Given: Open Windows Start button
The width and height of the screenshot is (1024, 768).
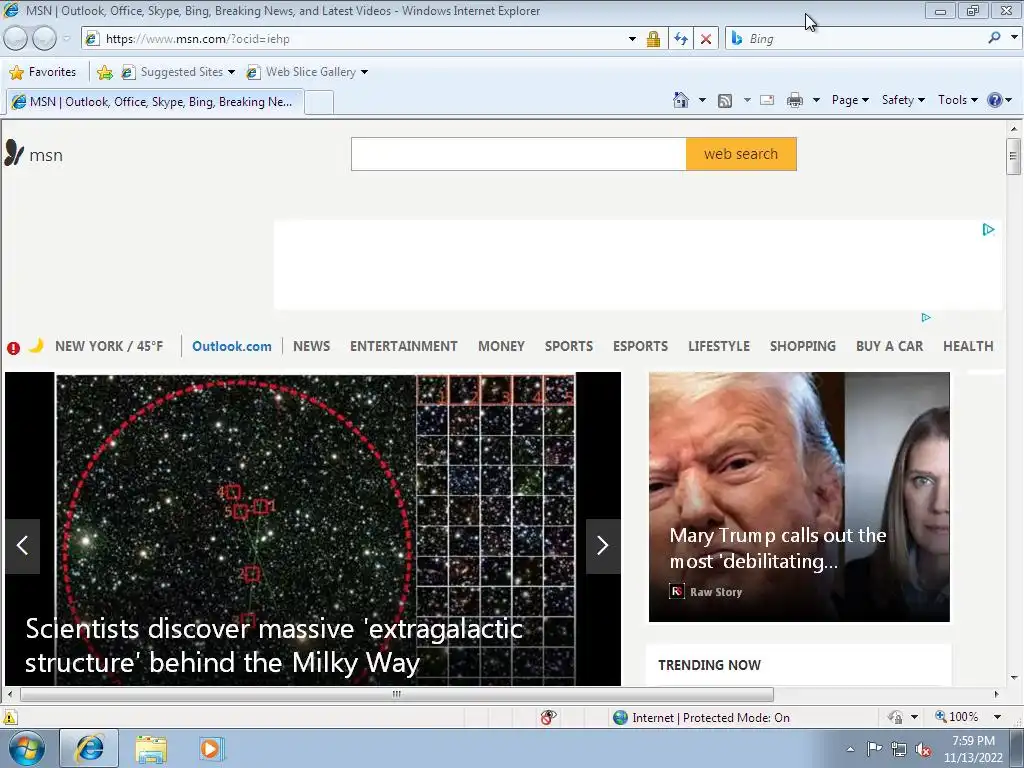Looking at the screenshot, I should [26, 748].
